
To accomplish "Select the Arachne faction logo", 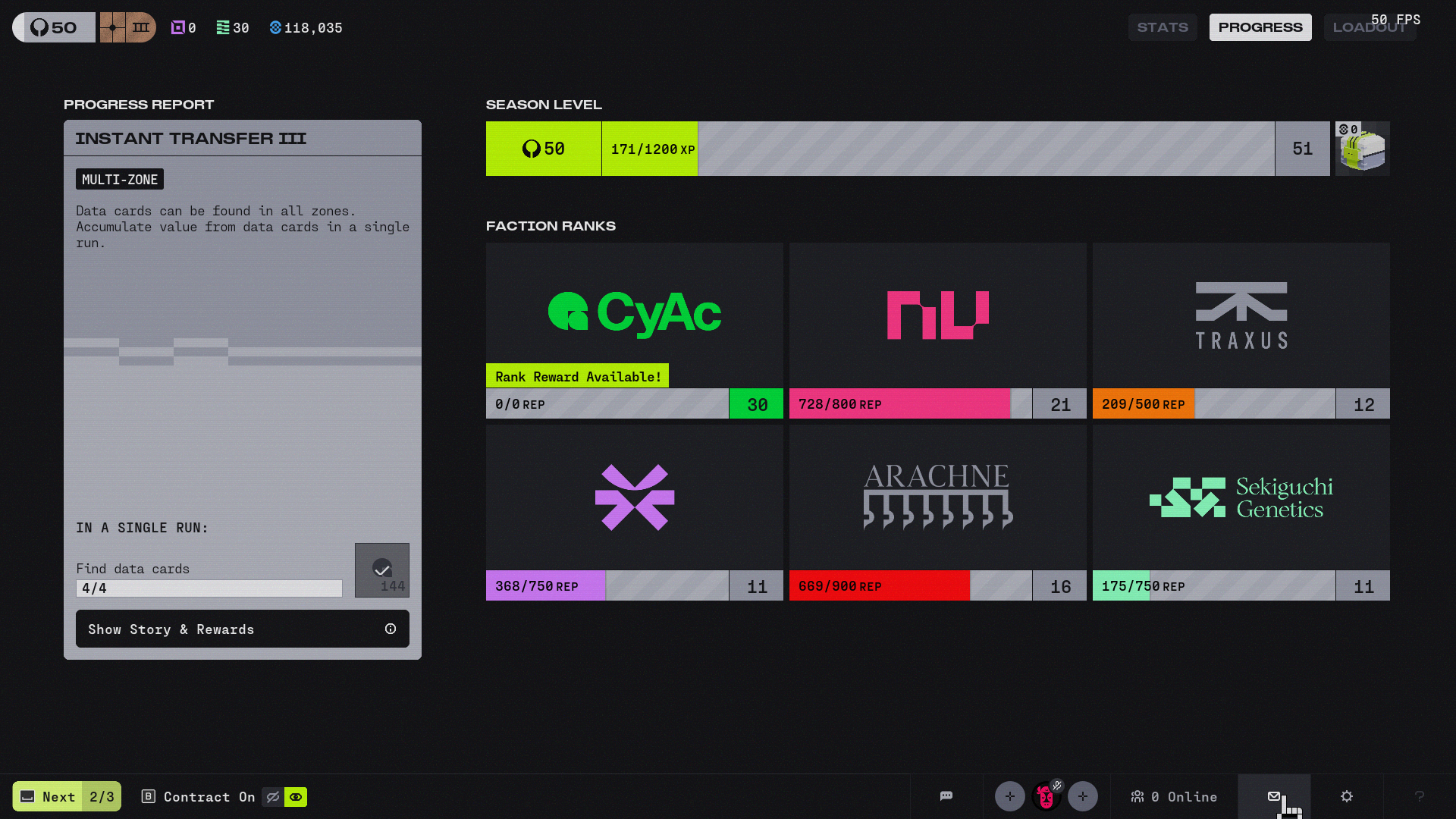I will point(937,497).
